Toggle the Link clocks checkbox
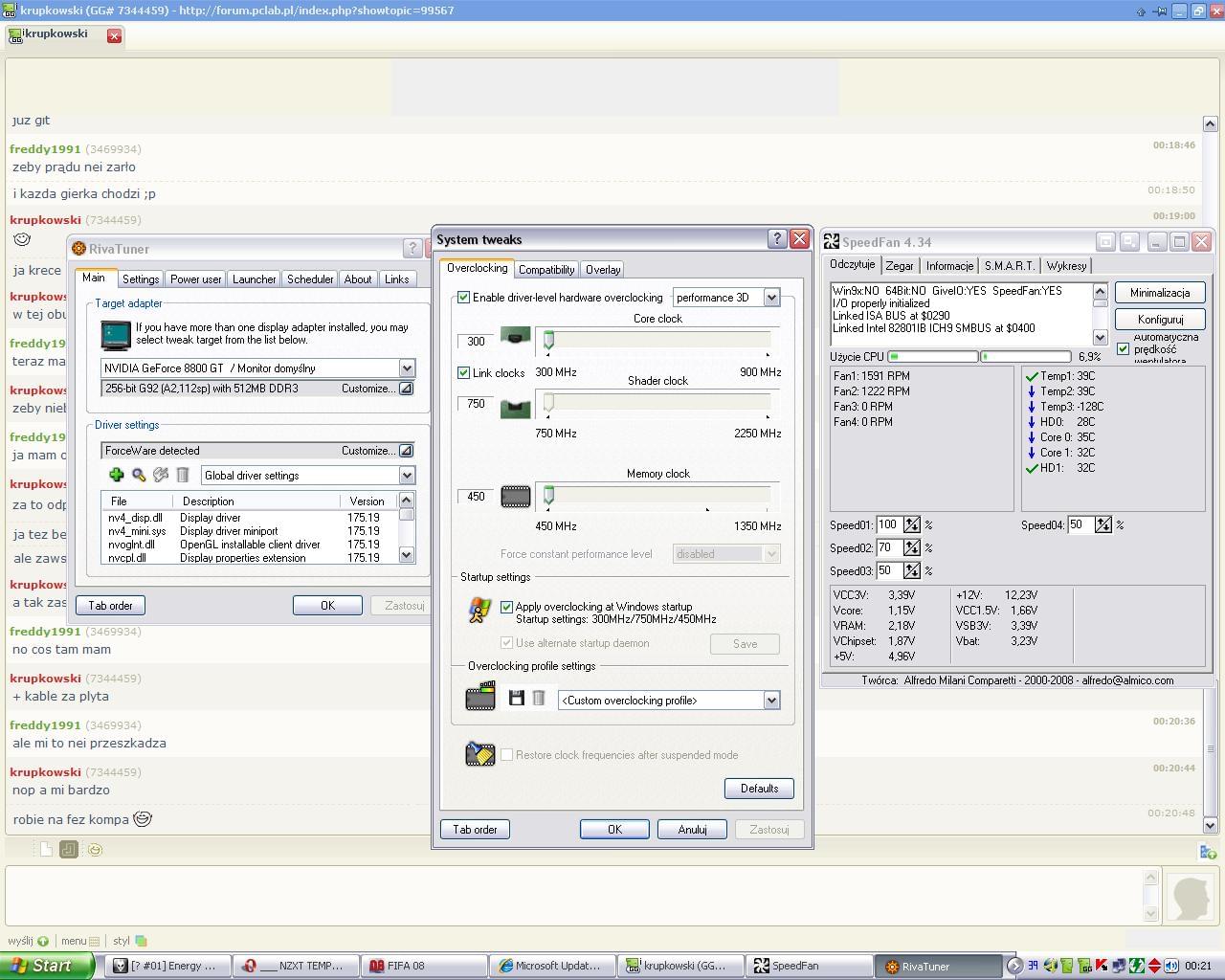1225x980 pixels. click(x=463, y=372)
